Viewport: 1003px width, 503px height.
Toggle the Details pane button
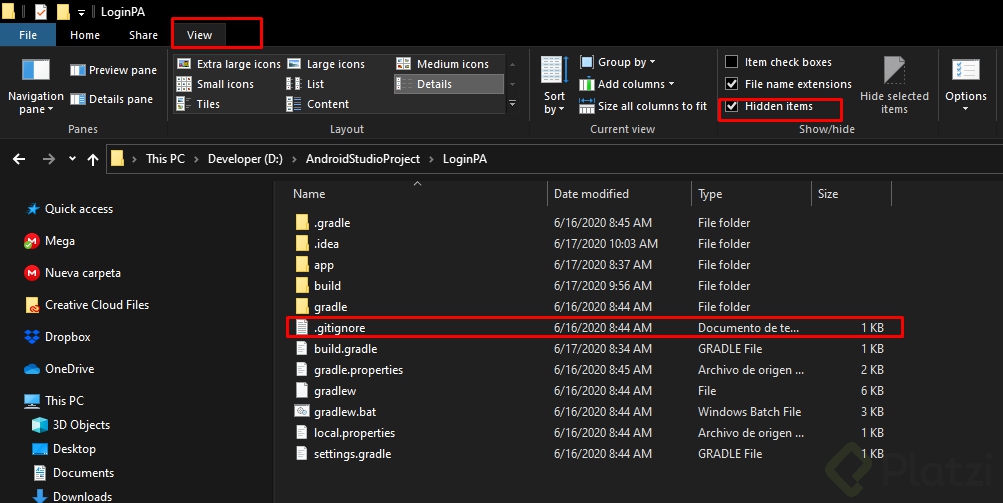coord(111,99)
